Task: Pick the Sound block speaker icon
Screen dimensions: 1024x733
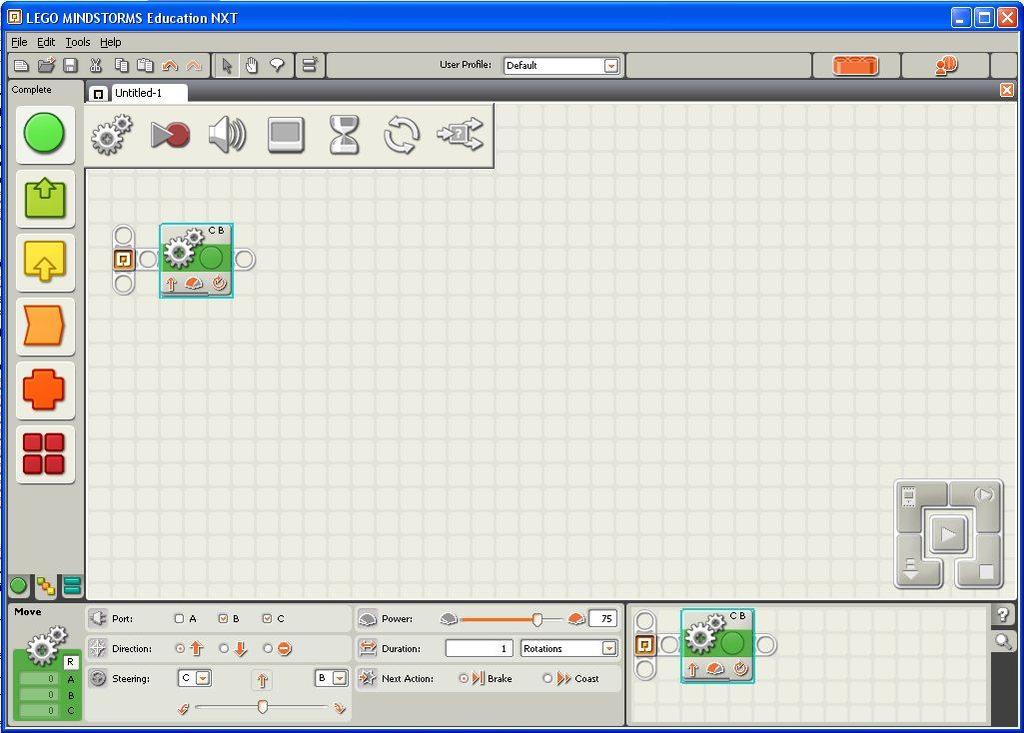Action: pos(227,135)
